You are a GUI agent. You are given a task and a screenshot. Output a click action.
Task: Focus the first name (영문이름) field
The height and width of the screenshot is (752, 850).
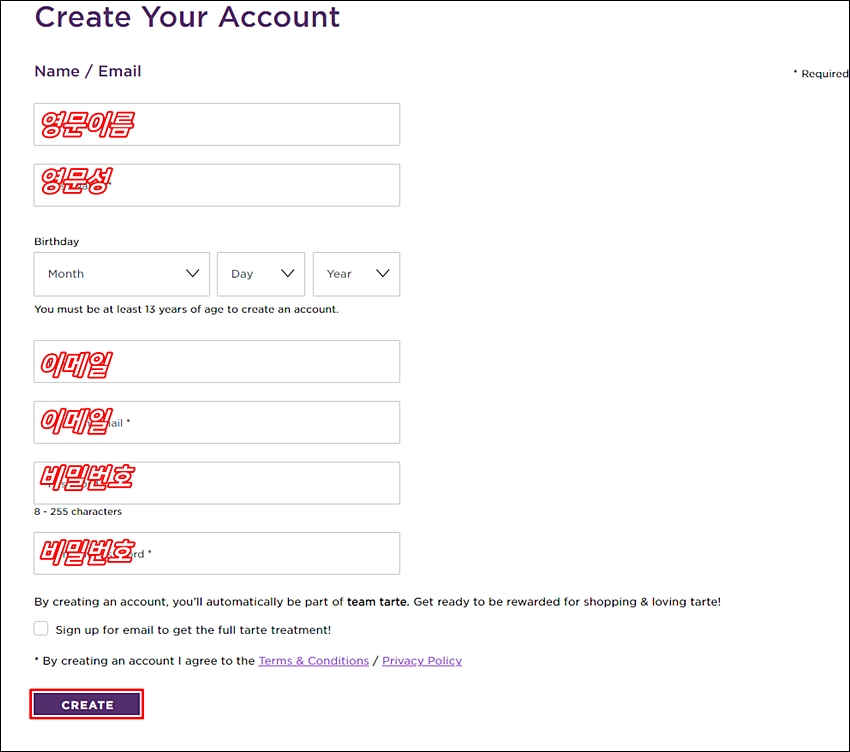coord(217,124)
